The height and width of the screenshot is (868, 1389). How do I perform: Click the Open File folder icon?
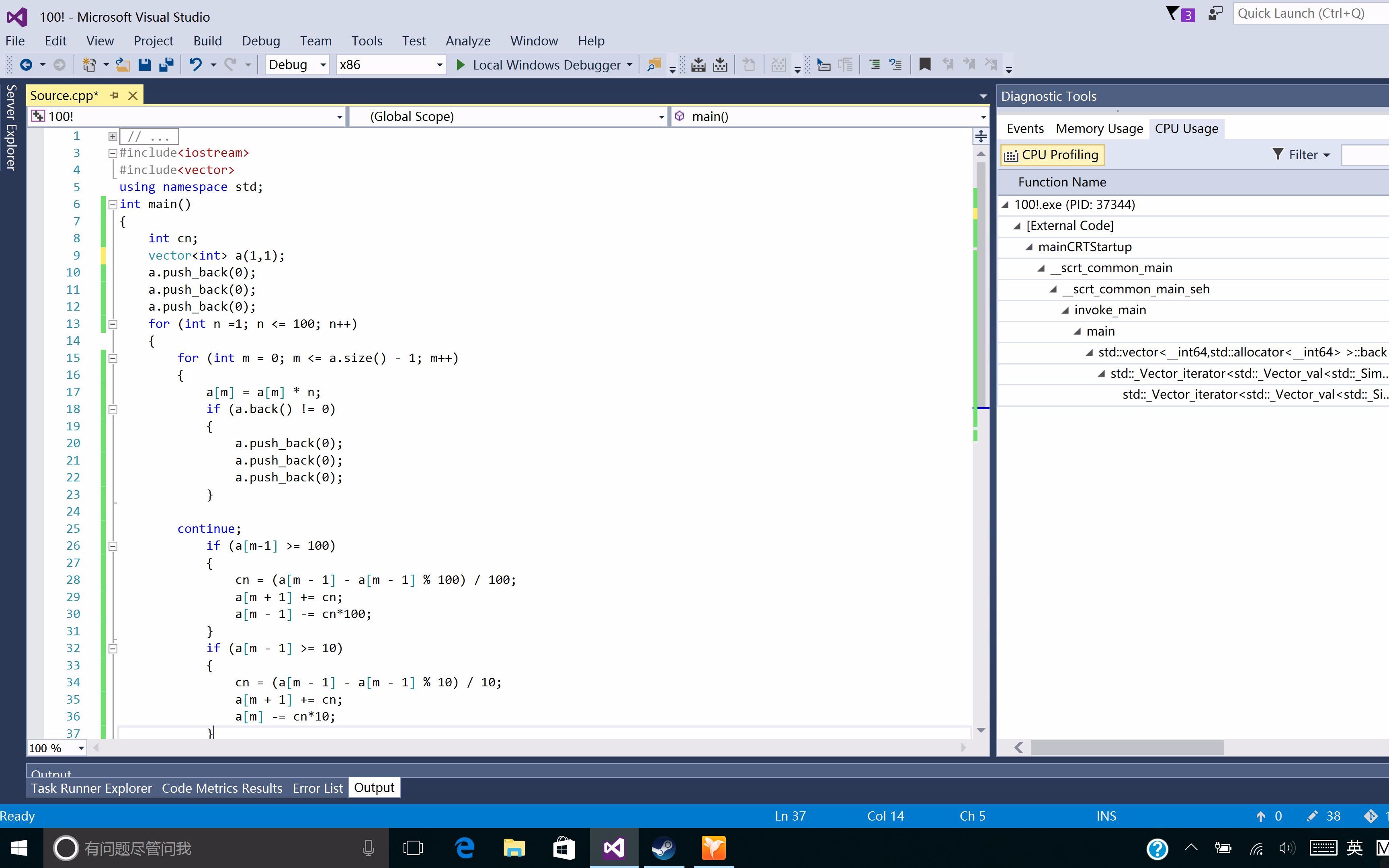[x=122, y=65]
